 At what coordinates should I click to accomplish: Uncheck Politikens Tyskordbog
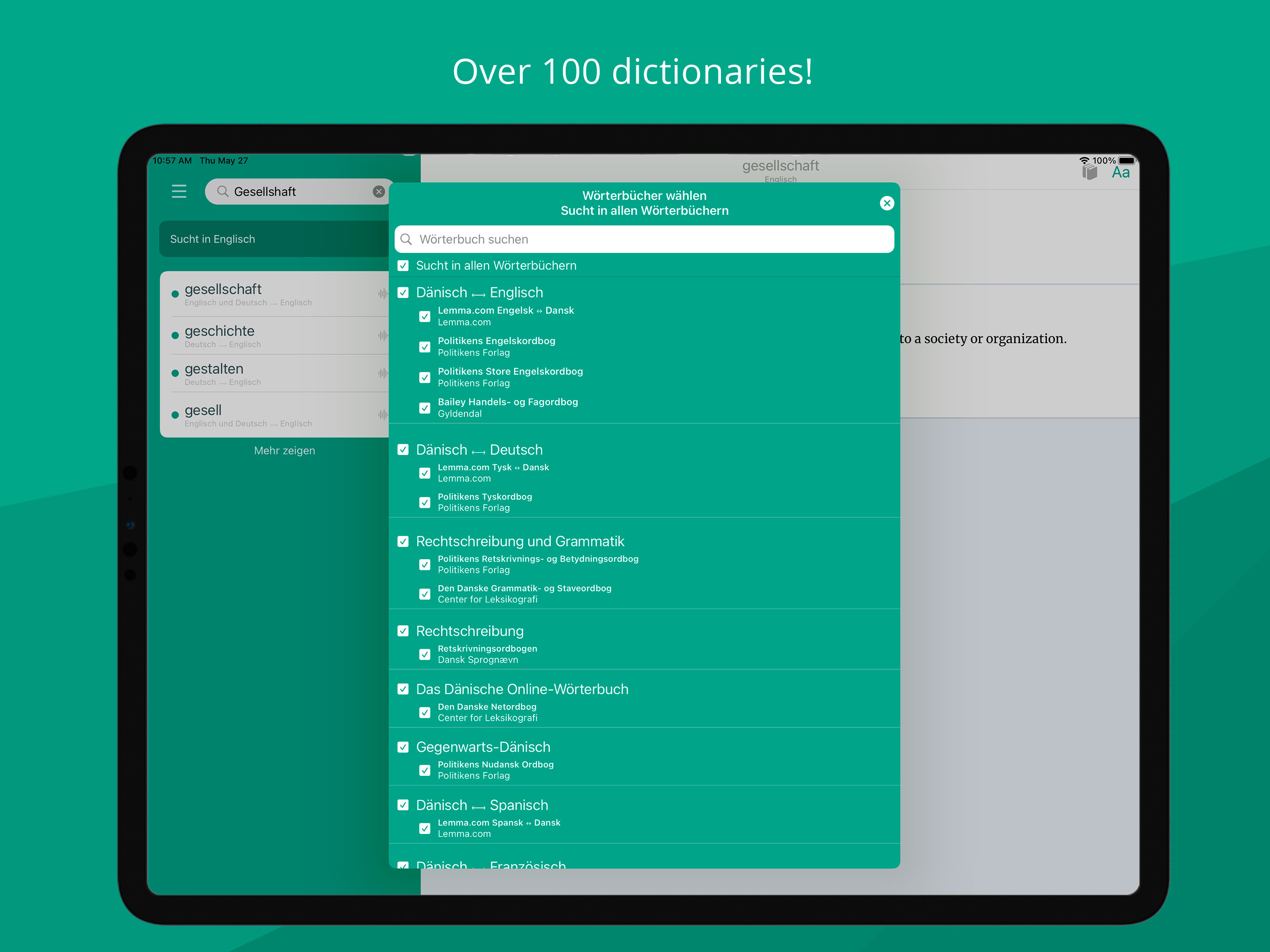coord(425,502)
